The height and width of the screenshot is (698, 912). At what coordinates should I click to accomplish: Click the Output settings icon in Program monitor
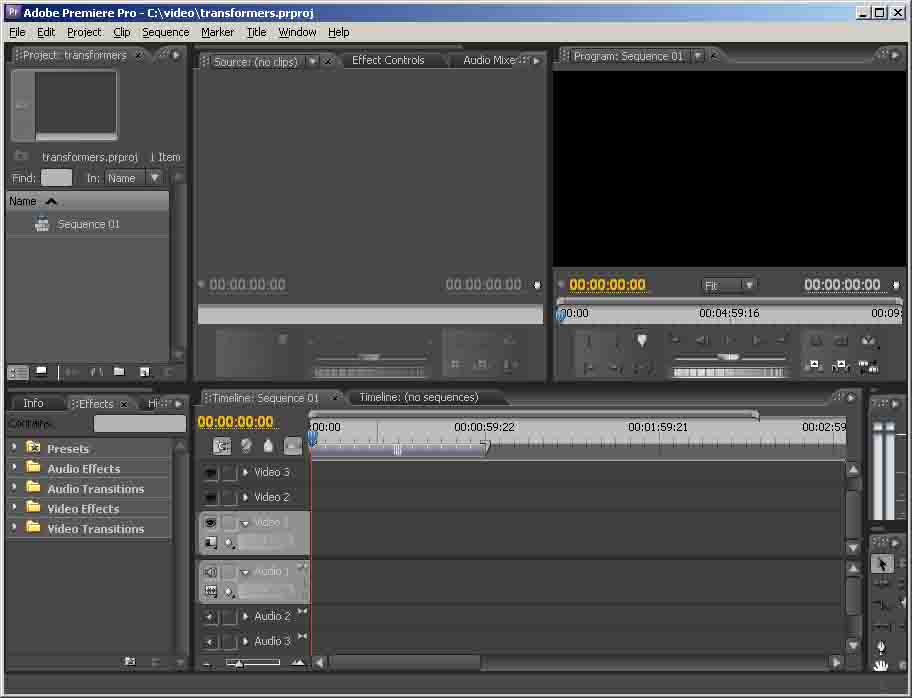click(x=868, y=341)
